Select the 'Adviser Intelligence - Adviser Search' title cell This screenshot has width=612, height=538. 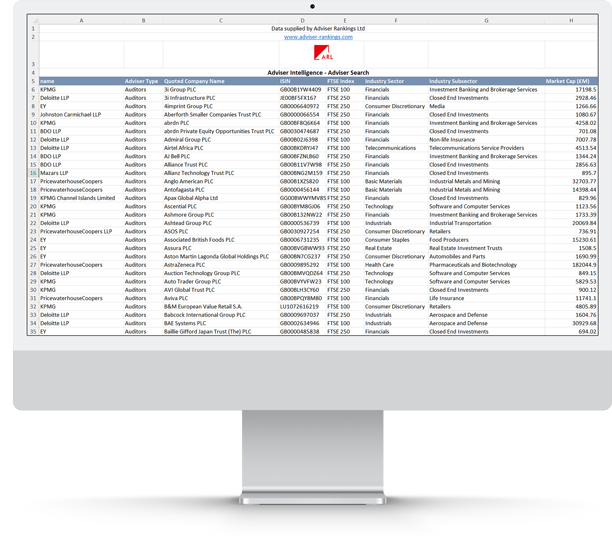pos(318,73)
